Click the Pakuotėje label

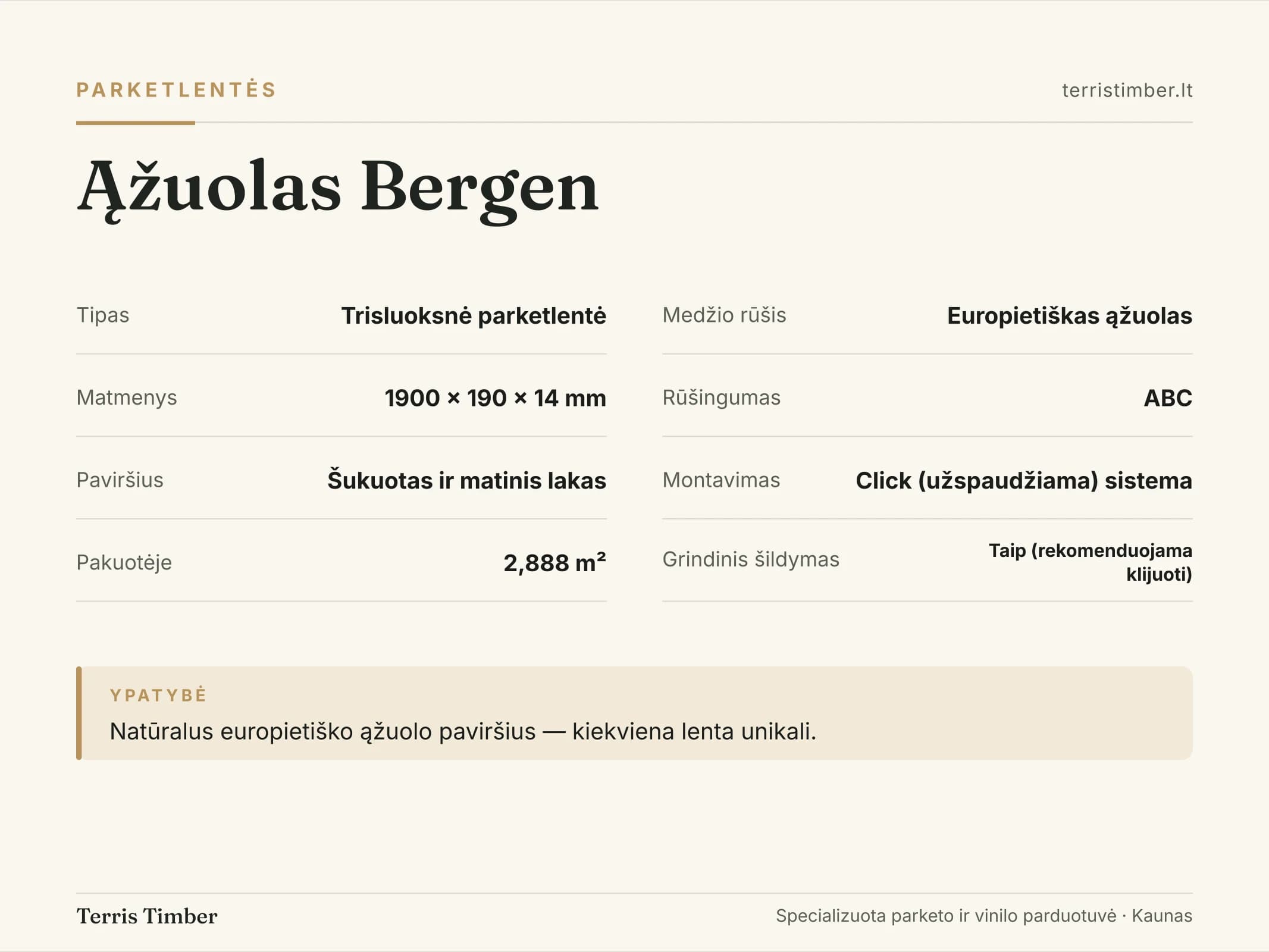(124, 562)
